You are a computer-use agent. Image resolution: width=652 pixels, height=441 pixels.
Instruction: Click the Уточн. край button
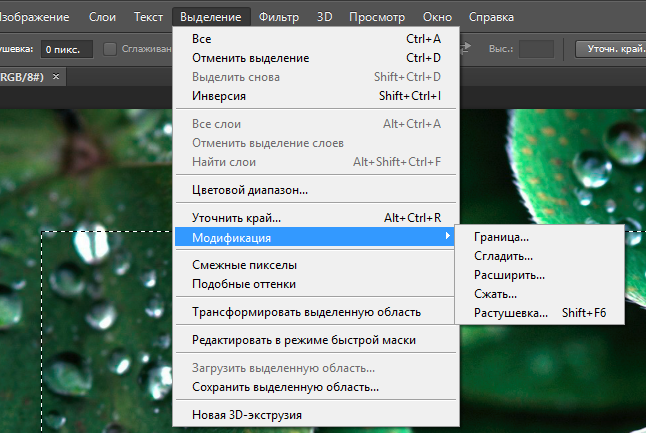point(612,49)
